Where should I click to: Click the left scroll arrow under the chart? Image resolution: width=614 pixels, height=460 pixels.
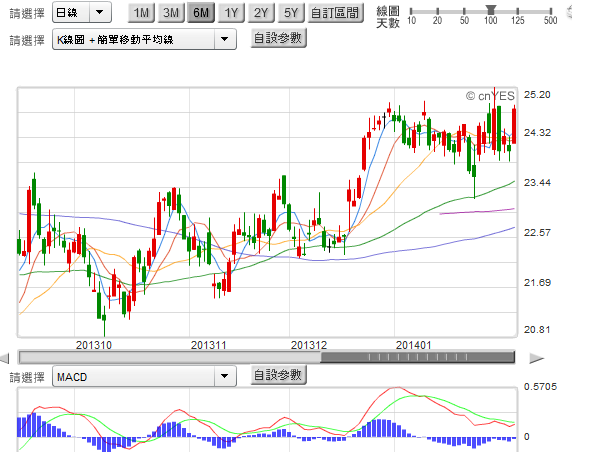pyautogui.click(x=5, y=358)
